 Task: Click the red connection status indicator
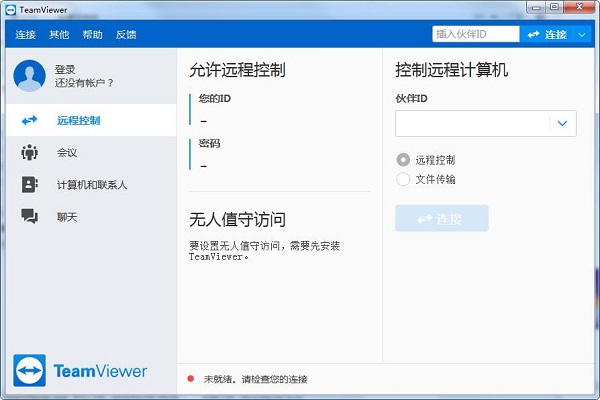(191, 379)
